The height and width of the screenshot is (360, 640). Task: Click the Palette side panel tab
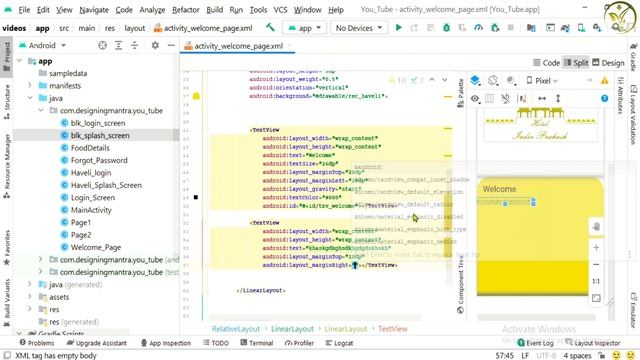click(x=461, y=93)
